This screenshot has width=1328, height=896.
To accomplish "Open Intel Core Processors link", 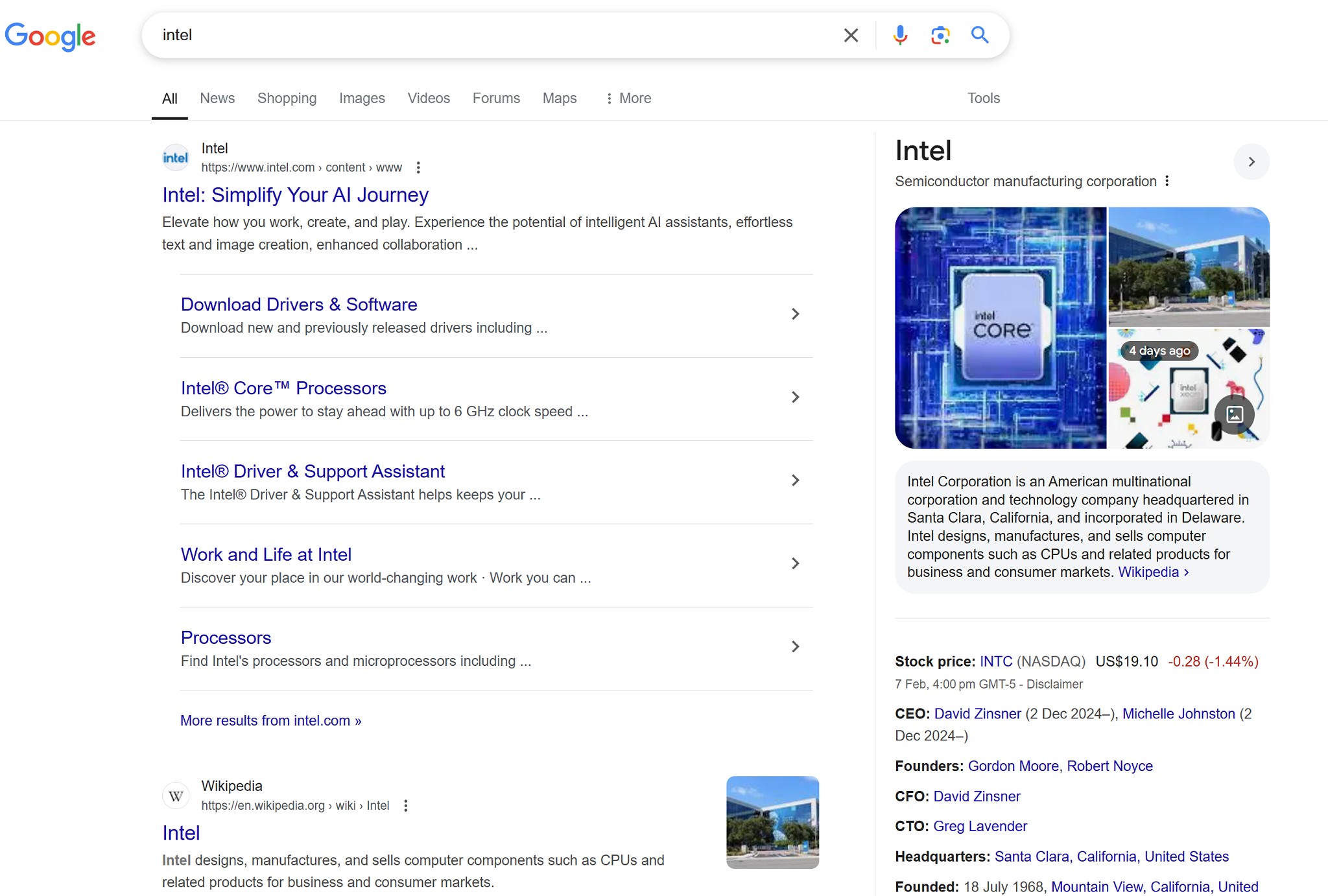I will tap(283, 388).
